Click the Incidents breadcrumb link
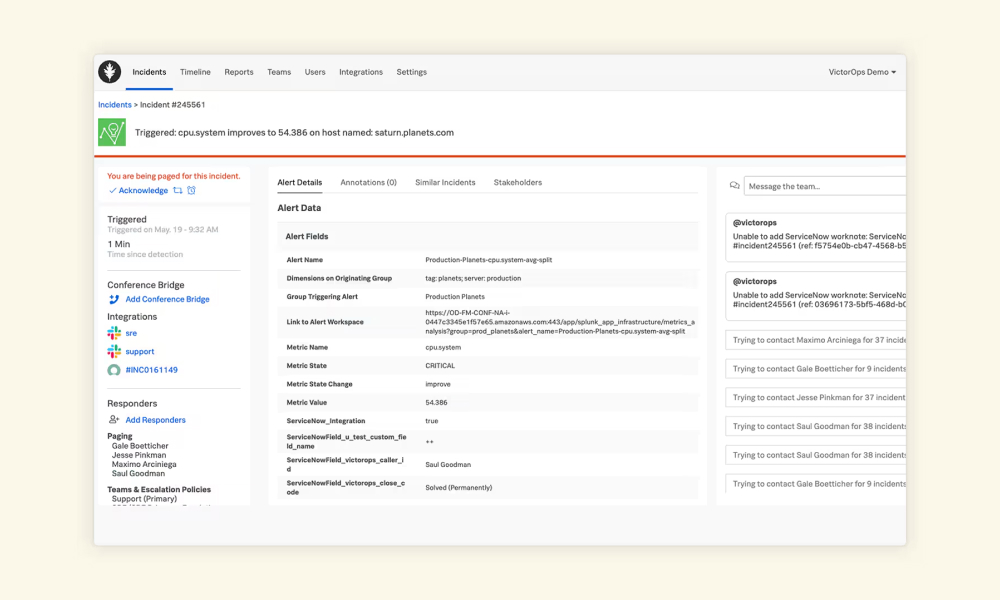Image resolution: width=1000 pixels, height=600 pixels. (115, 105)
